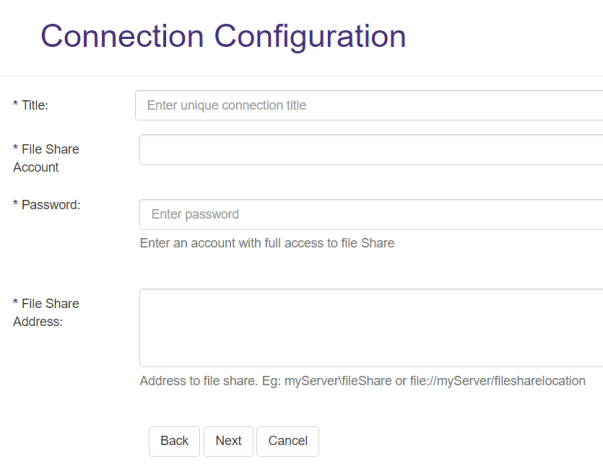Click the Title input field
This screenshot has width=603, height=466.
coord(368,105)
